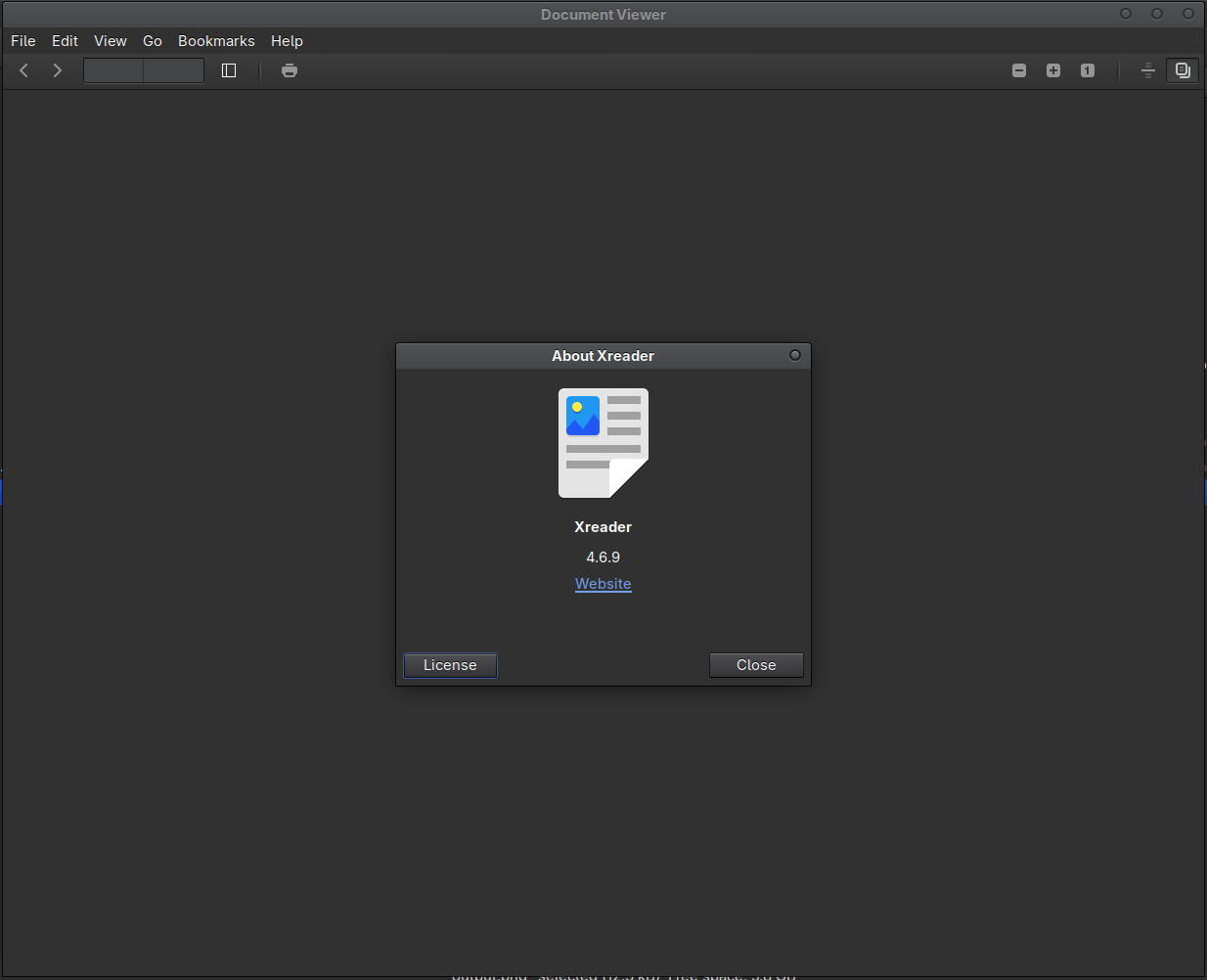This screenshot has height=980, width=1207.
Task: Toggle dual page mode icon
Action: [x=1183, y=70]
